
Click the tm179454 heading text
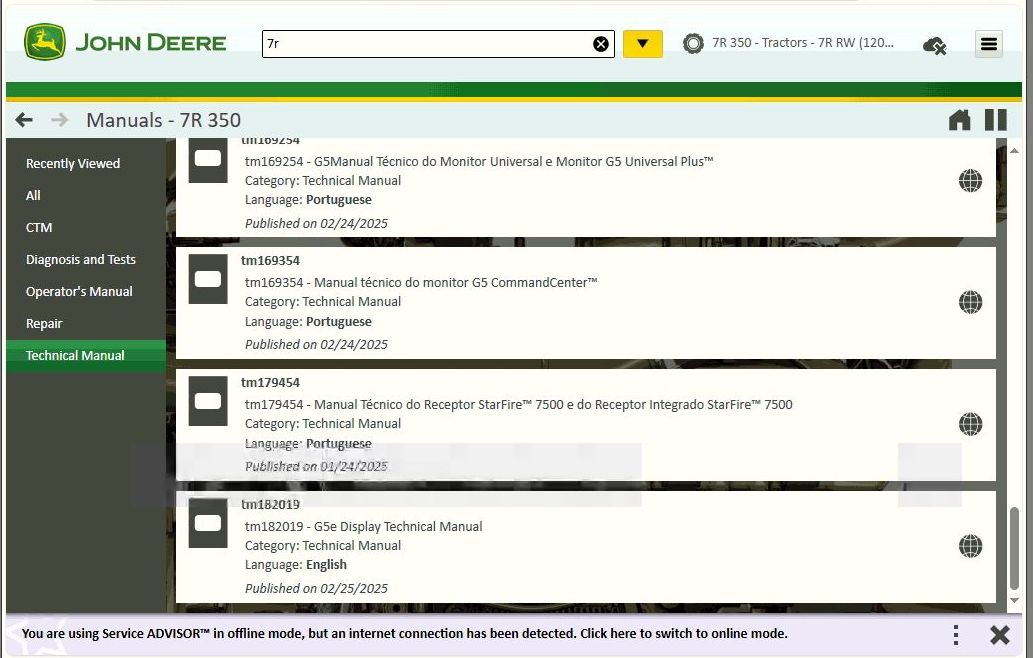pos(270,383)
